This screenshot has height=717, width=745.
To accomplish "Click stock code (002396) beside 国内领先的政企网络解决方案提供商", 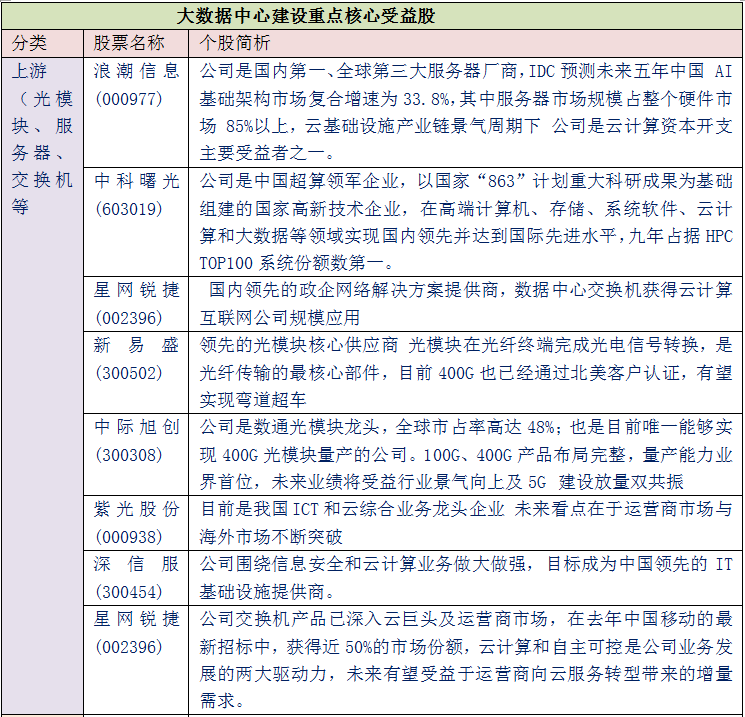I will tap(129, 318).
